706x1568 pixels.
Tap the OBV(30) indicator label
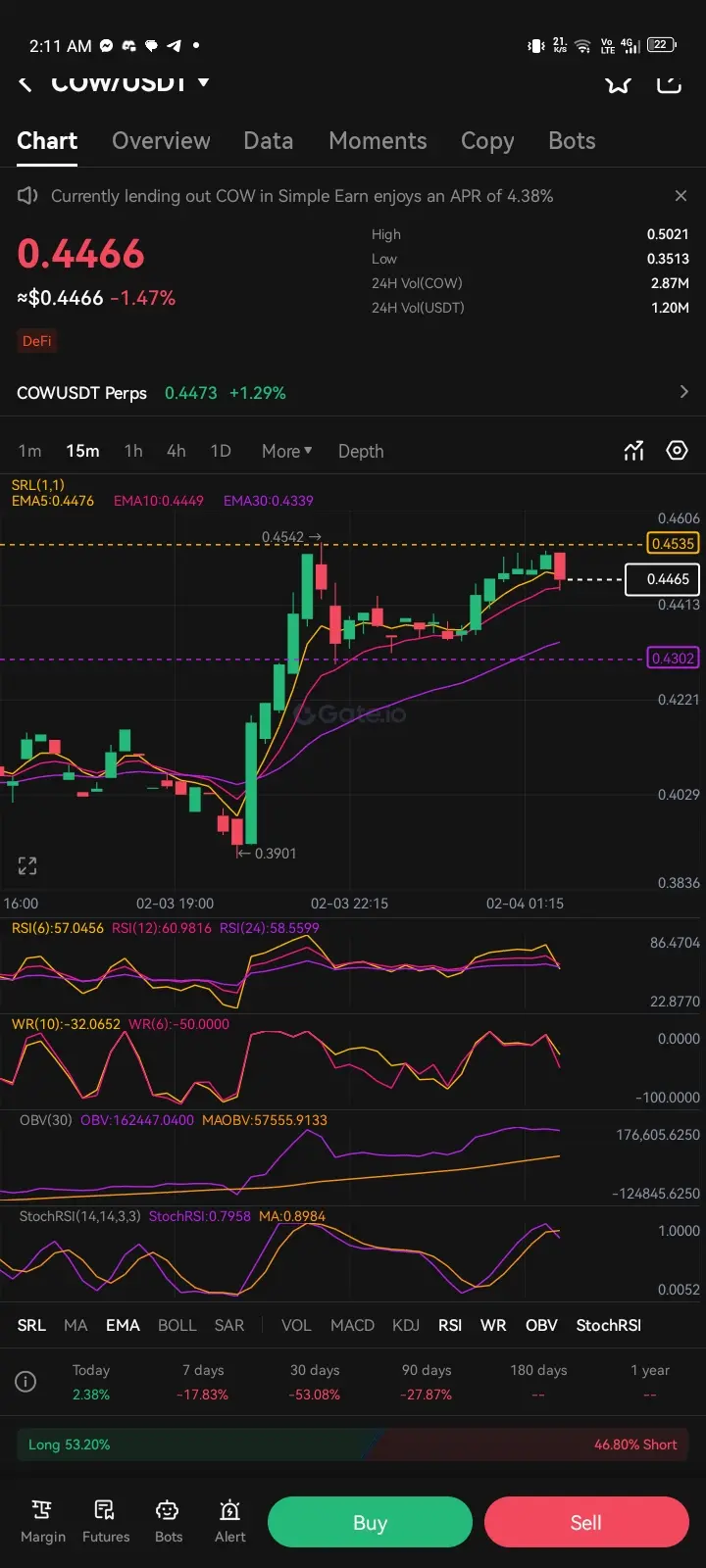click(x=46, y=1120)
